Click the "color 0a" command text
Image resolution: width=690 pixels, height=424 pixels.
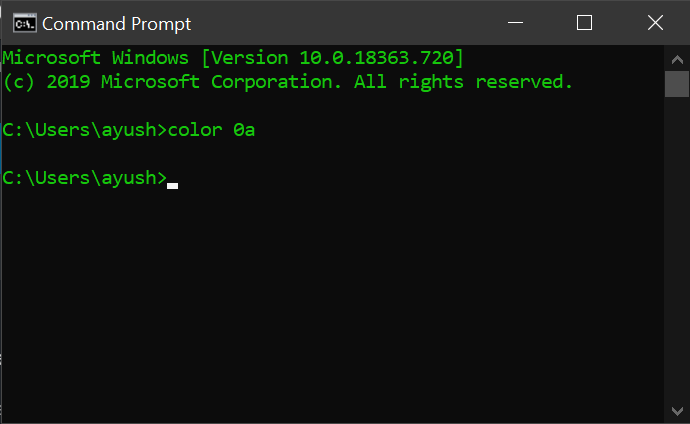tap(211, 130)
